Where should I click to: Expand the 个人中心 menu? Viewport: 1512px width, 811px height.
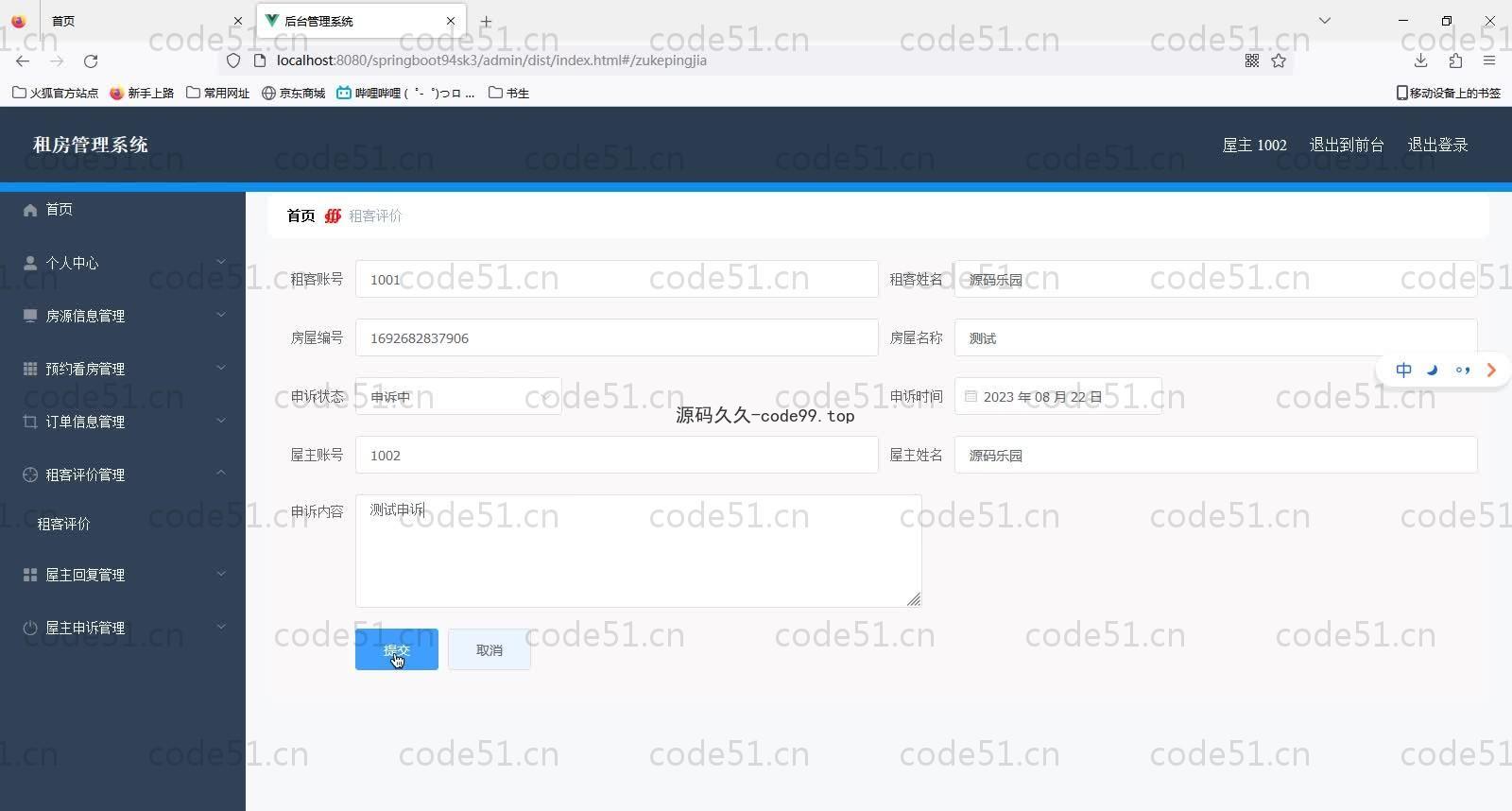(x=220, y=262)
